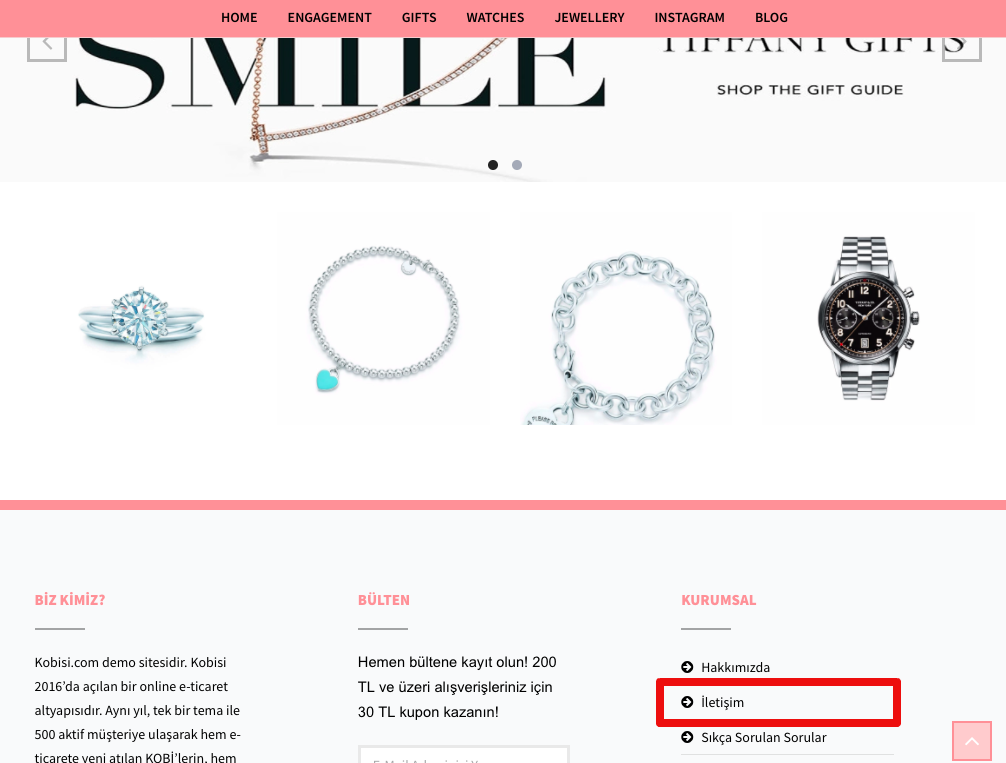This screenshot has height=763, width=1006.
Task: Open the diamond ring product image
Action: pos(141,319)
